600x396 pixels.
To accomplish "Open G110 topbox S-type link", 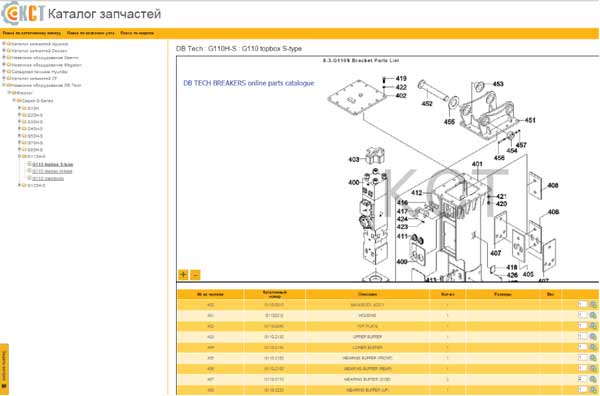I will click(52, 164).
